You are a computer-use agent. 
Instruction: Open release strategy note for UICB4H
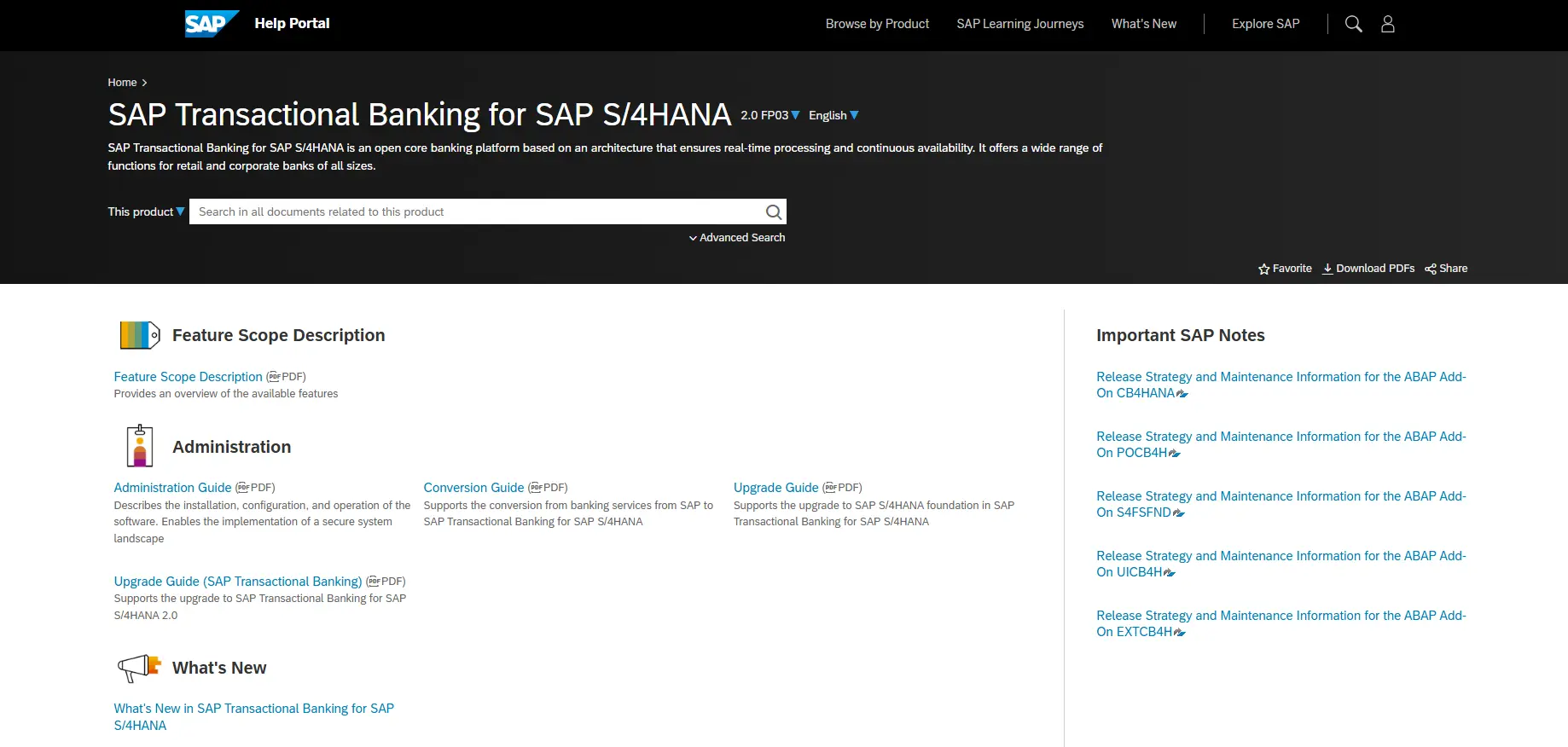(1281, 564)
